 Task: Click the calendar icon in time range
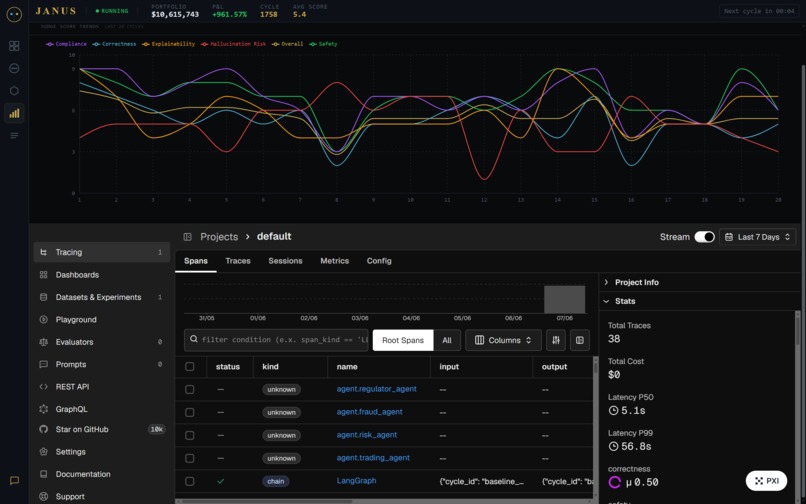tap(728, 237)
